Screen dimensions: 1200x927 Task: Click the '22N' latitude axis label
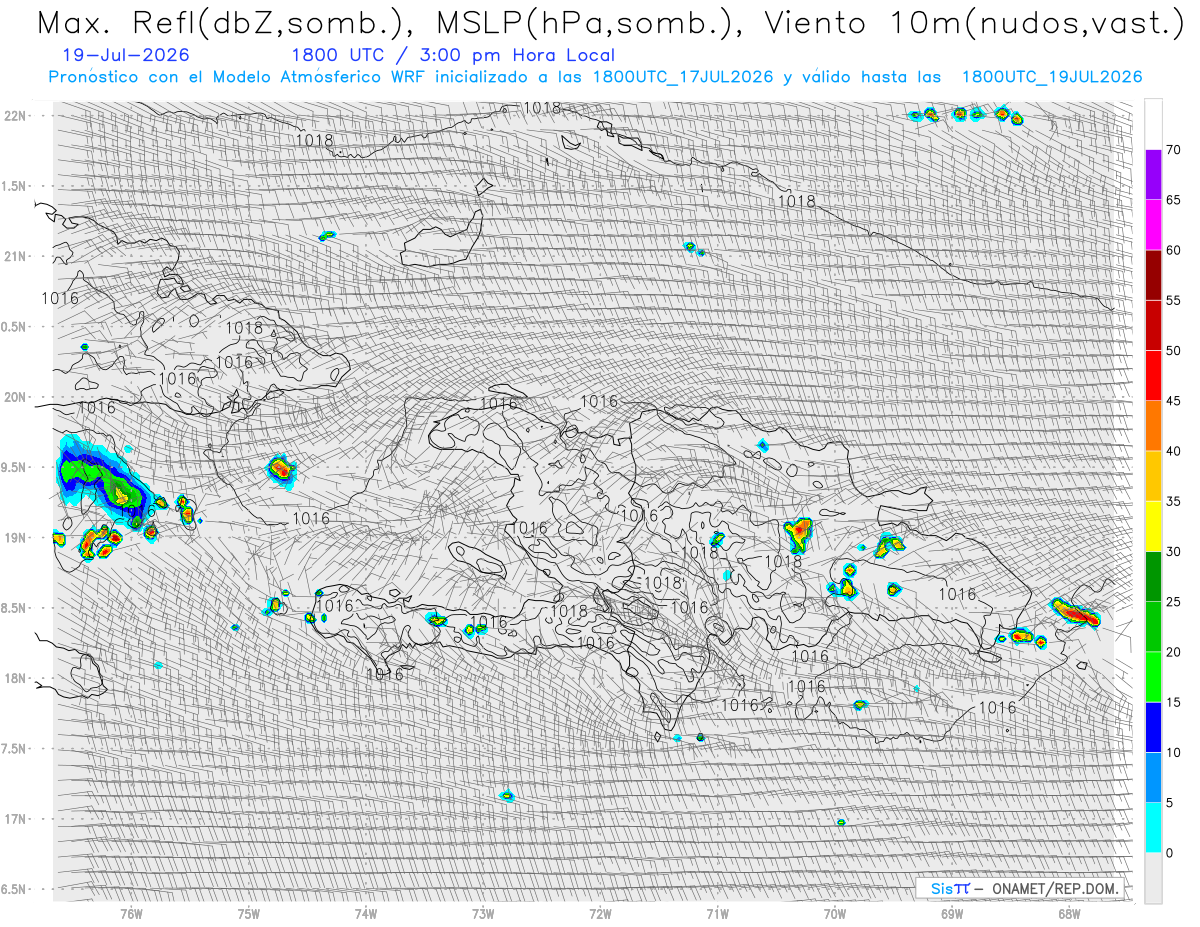(15, 115)
